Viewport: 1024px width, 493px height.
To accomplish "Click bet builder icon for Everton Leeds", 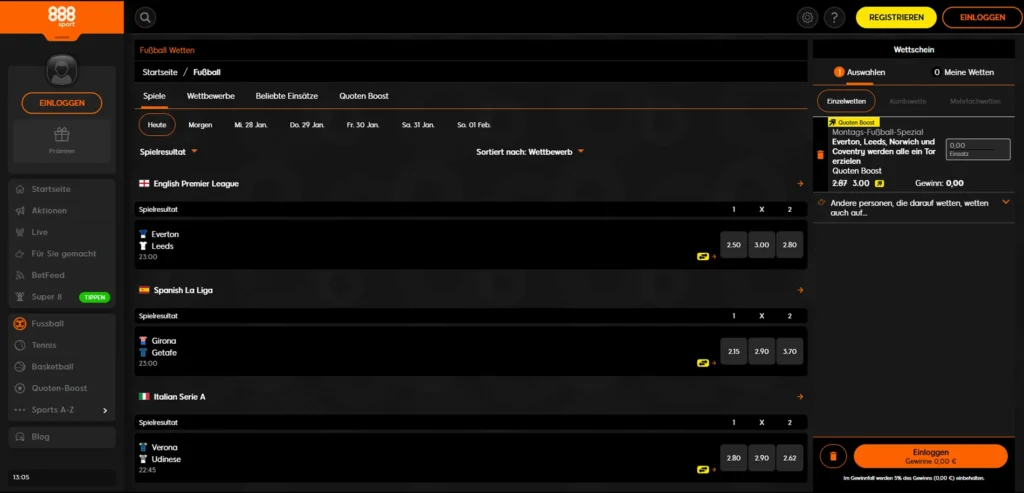I will [703, 257].
